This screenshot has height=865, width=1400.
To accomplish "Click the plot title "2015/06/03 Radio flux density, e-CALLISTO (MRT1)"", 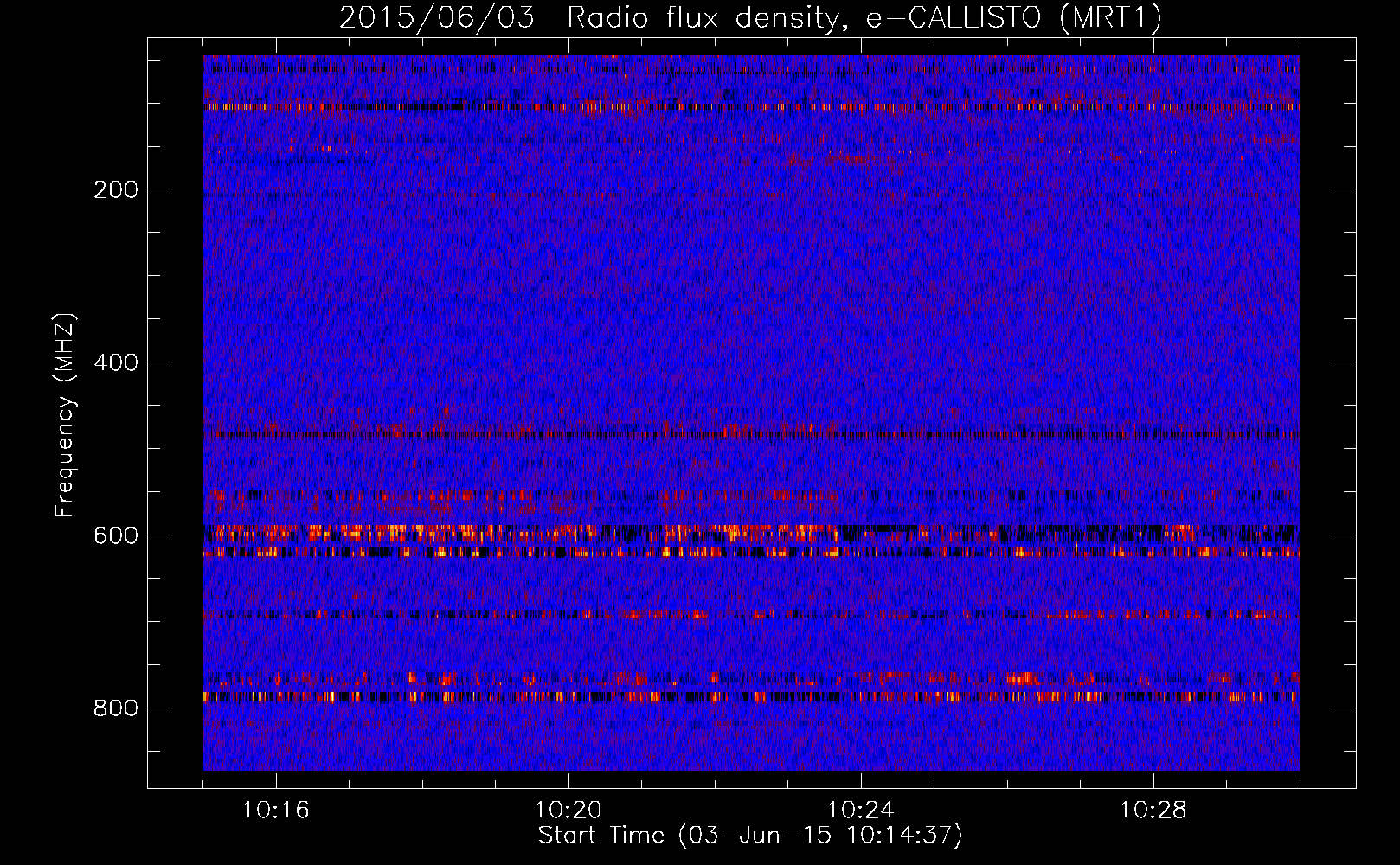I will coord(750,18).
